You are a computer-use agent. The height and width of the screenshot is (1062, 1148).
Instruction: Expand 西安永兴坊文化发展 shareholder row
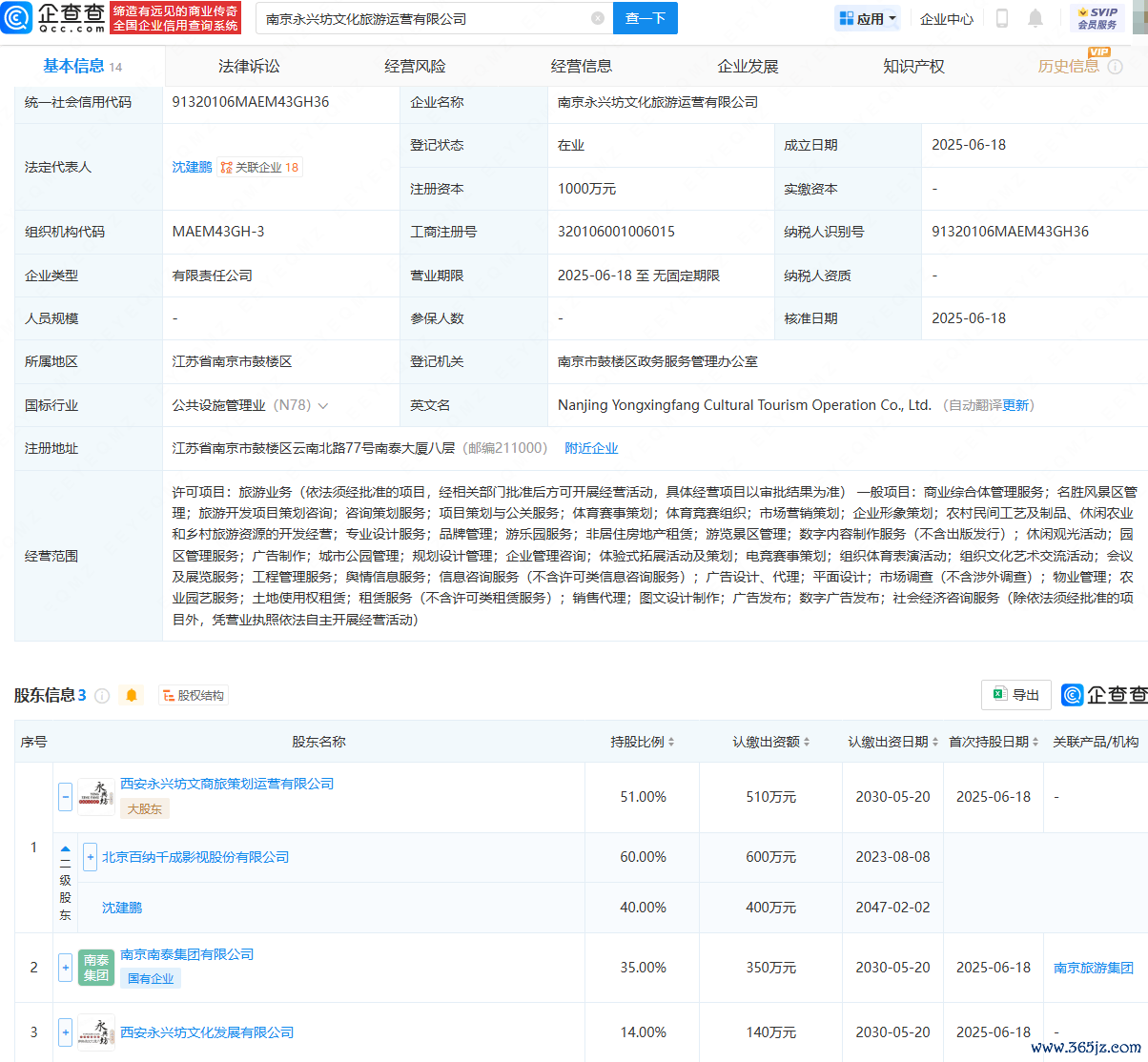point(65,1032)
